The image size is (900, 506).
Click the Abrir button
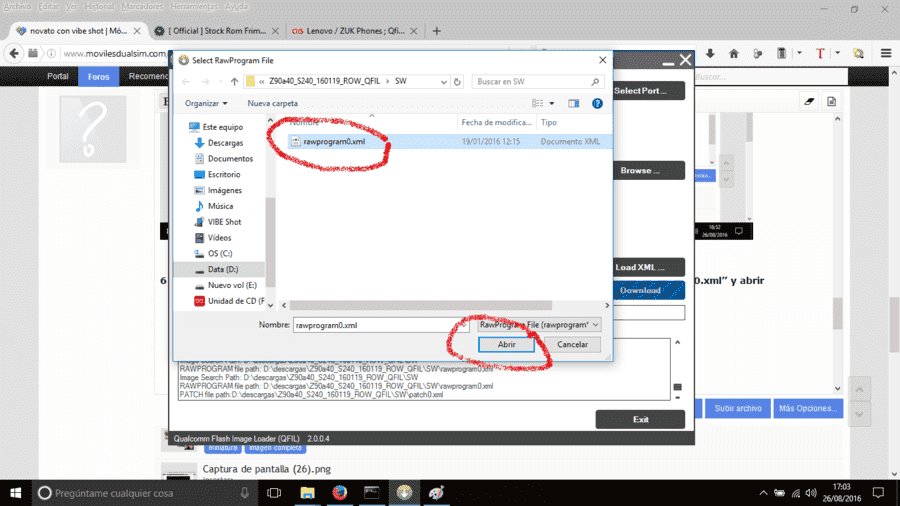coord(506,344)
